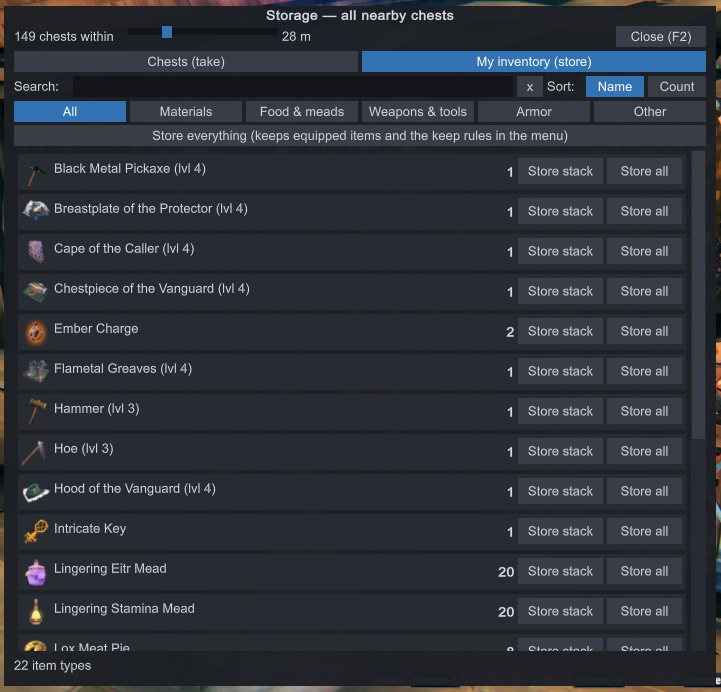Select the My inventory (store) tab

[x=534, y=62]
